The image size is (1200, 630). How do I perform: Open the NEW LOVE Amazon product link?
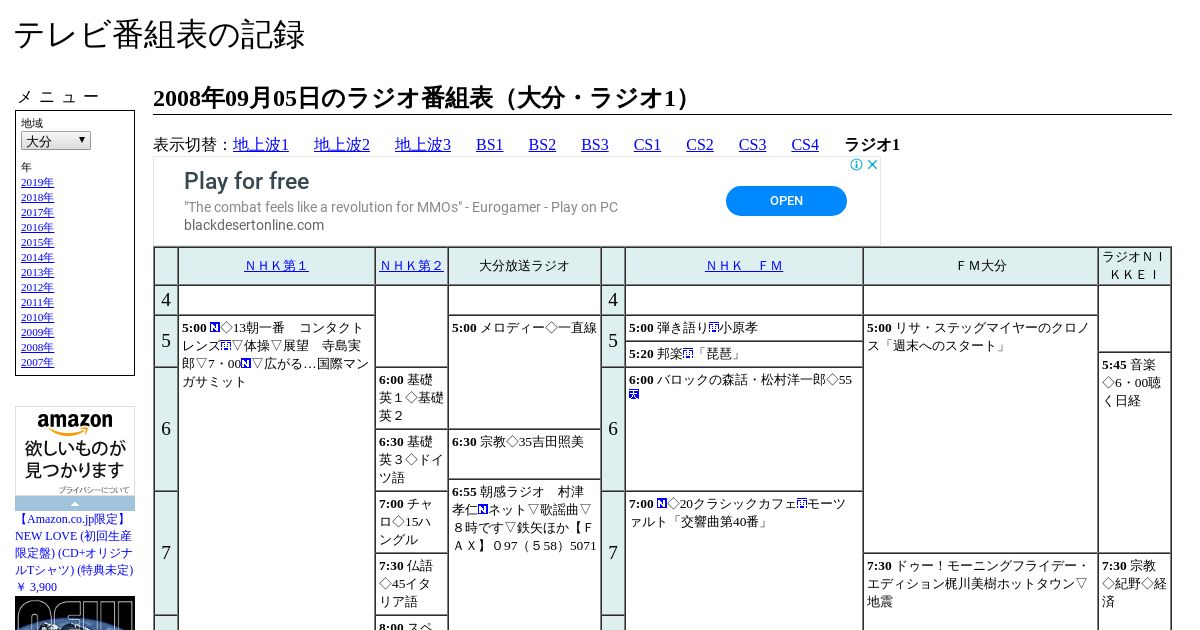[x=74, y=553]
